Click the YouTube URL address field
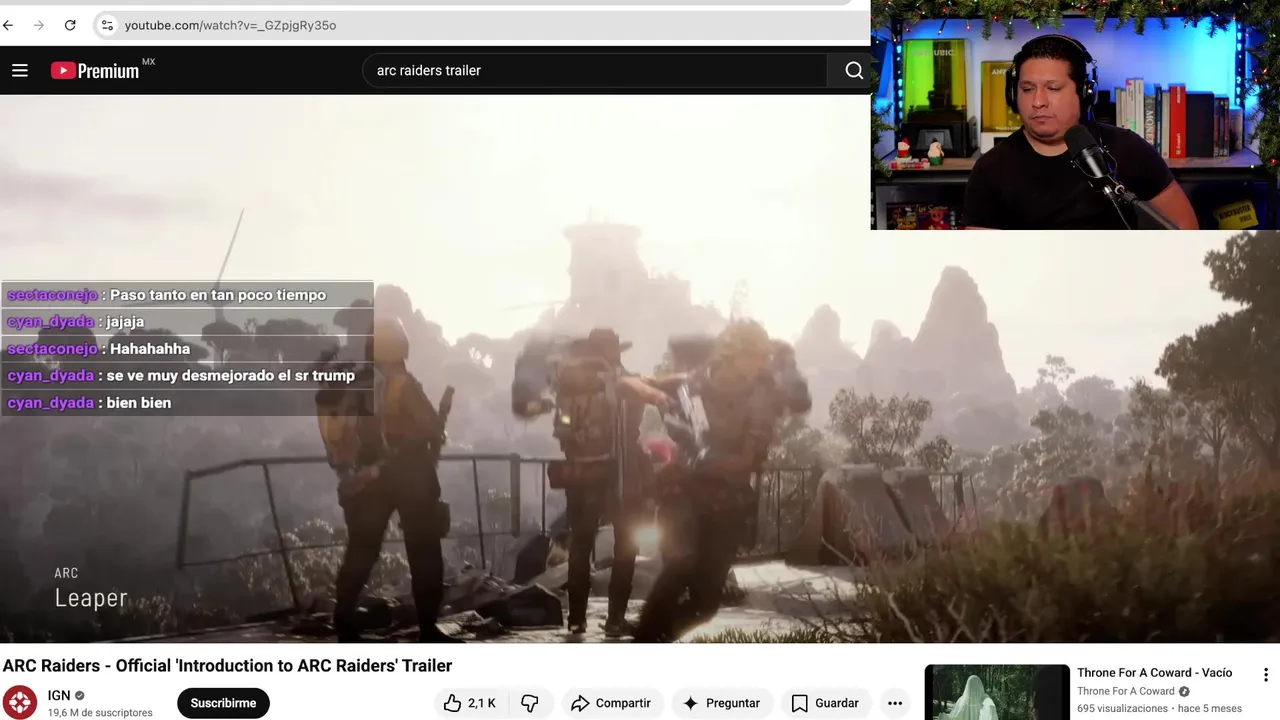Screen dimensions: 1280x720 click(x=480, y=25)
